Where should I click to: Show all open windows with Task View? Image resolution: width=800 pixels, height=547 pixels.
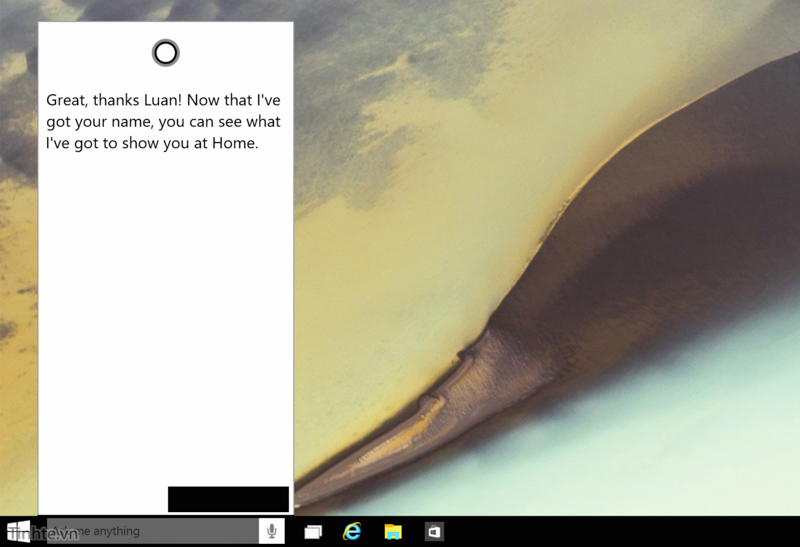click(313, 532)
